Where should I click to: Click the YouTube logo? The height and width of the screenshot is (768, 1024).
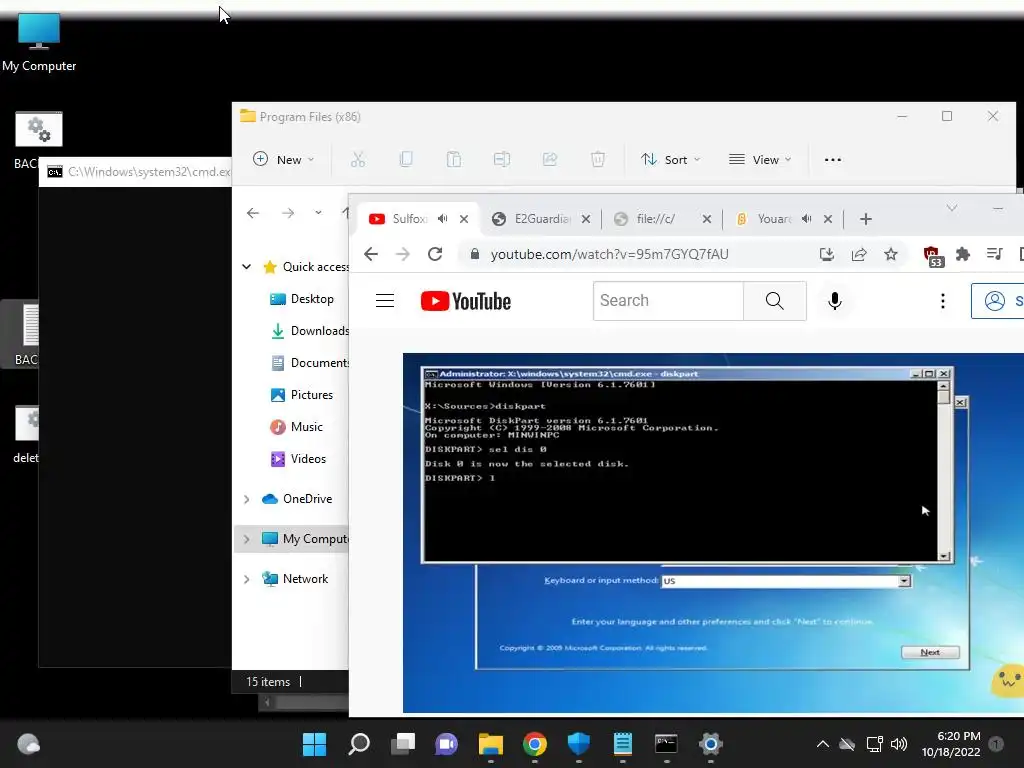coord(466,301)
